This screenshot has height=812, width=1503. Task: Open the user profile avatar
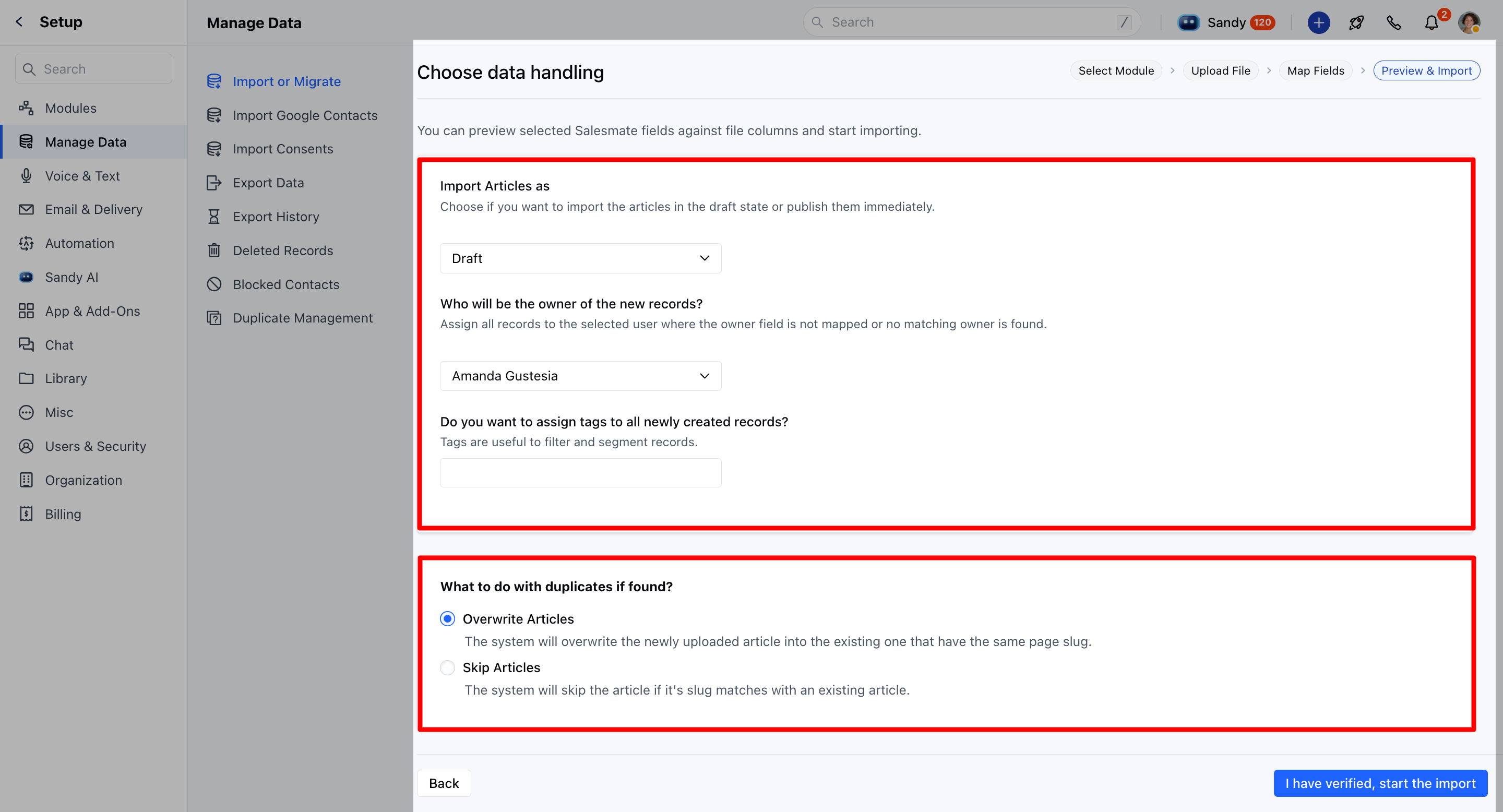click(x=1468, y=23)
